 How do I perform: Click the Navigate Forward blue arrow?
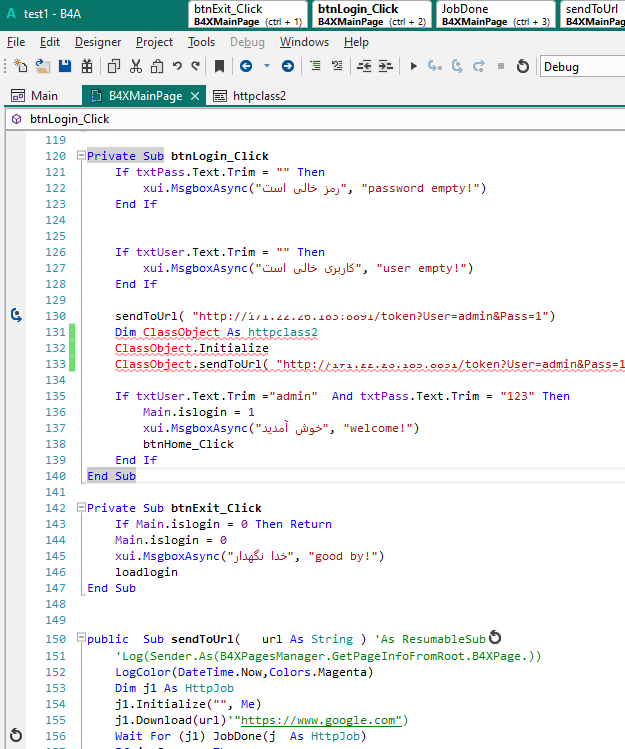(288, 66)
